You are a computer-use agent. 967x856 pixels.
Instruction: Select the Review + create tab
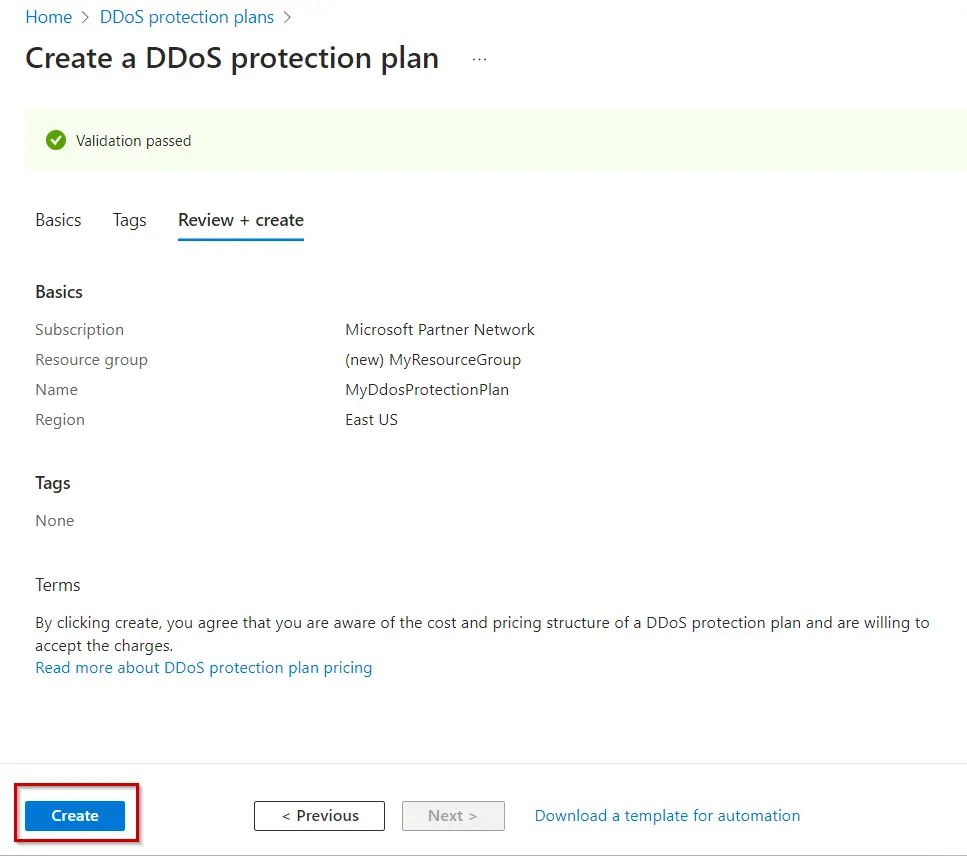240,220
